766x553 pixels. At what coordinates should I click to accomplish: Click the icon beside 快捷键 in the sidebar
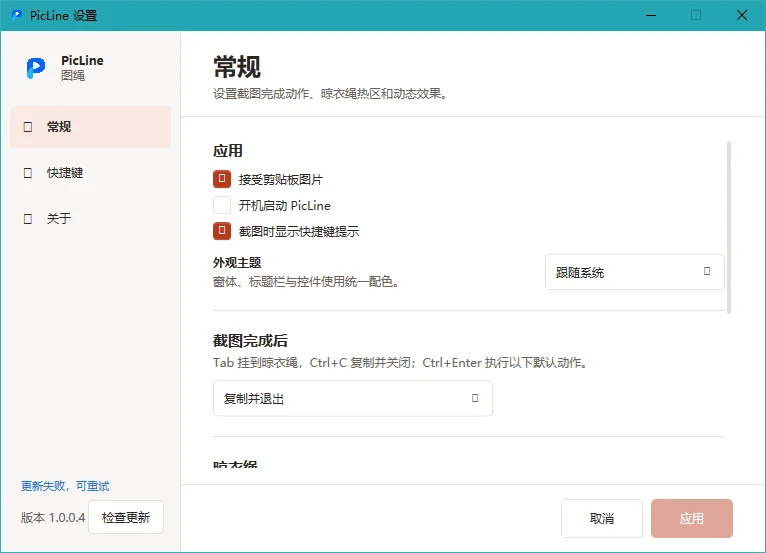[28, 173]
